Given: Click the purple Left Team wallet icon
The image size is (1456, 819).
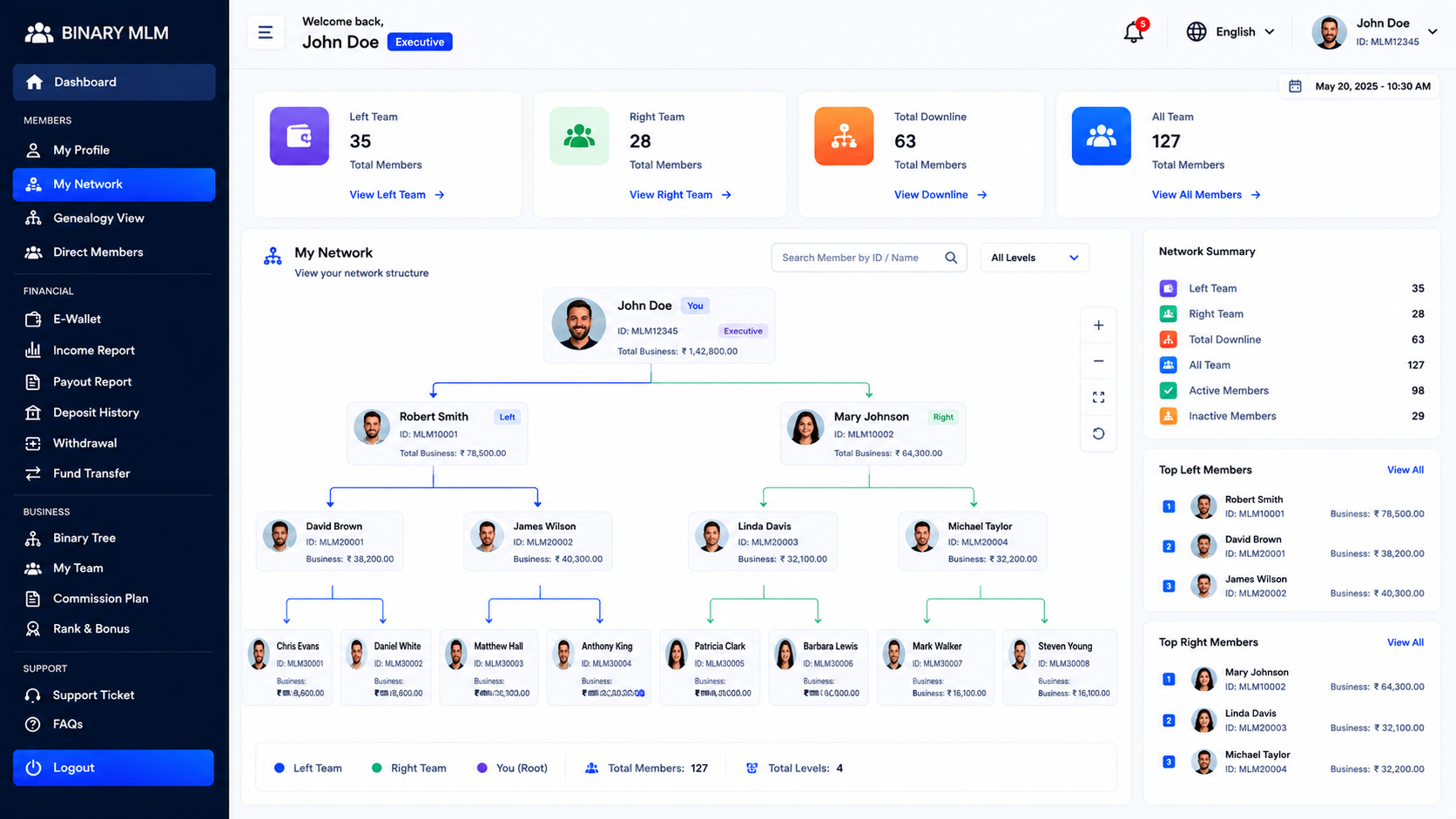Looking at the screenshot, I should pos(300,136).
